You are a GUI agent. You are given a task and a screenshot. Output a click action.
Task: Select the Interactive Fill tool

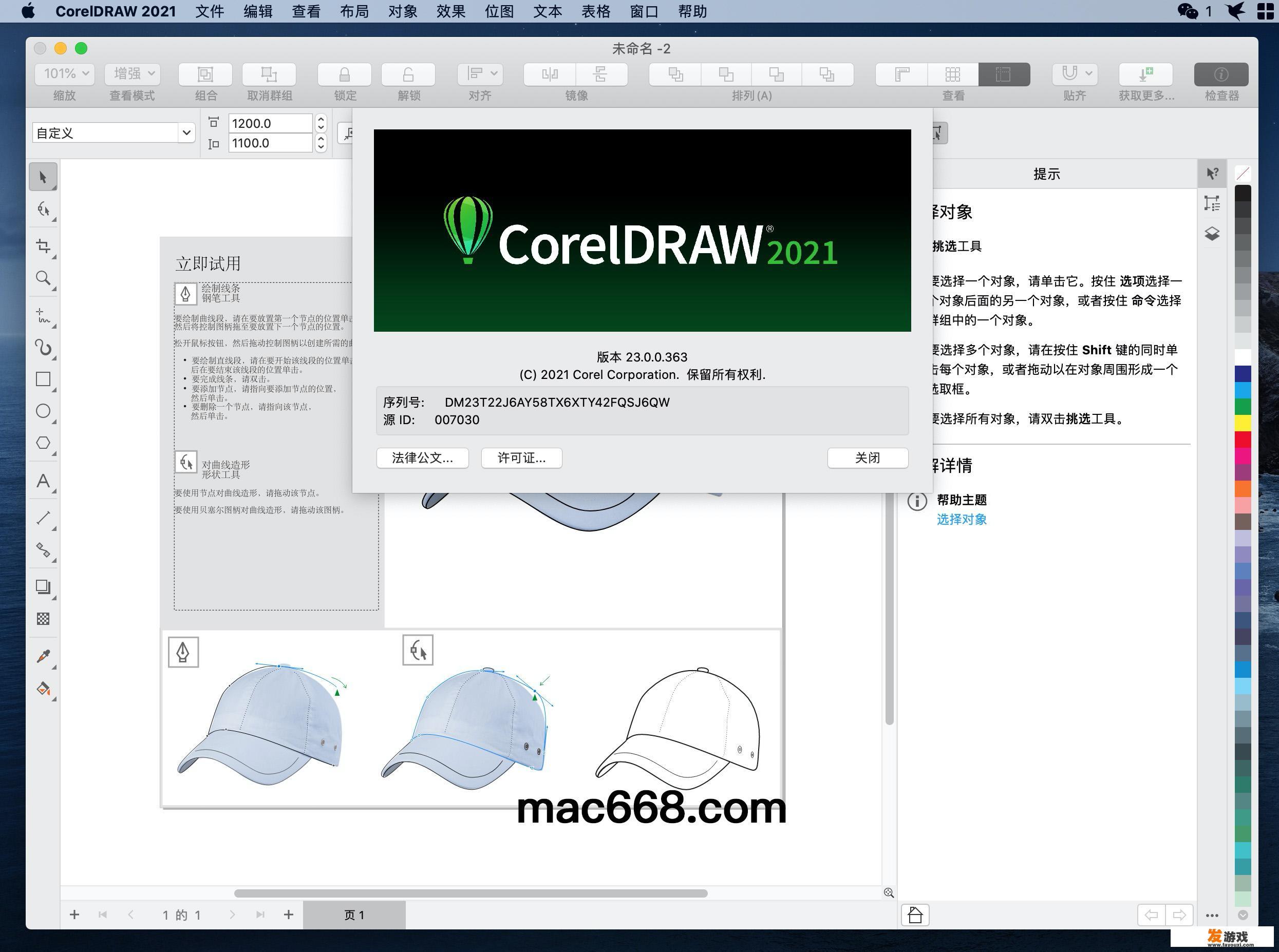pos(43,688)
